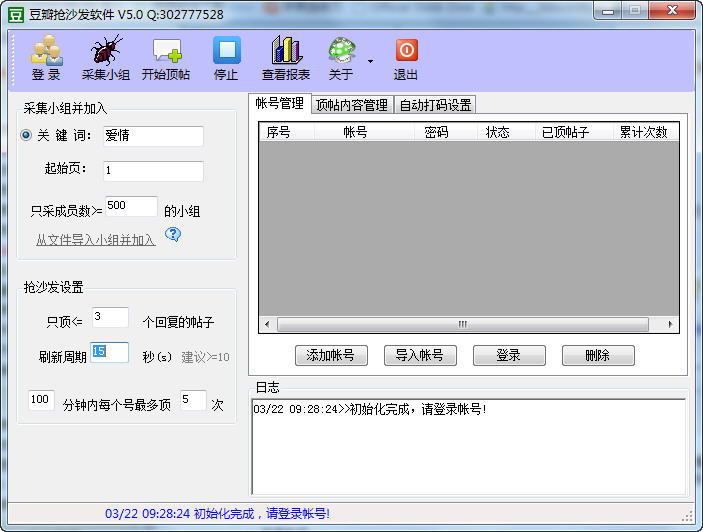703x532 pixels.
Task: Click the 停止 stop icon
Action: point(226,57)
